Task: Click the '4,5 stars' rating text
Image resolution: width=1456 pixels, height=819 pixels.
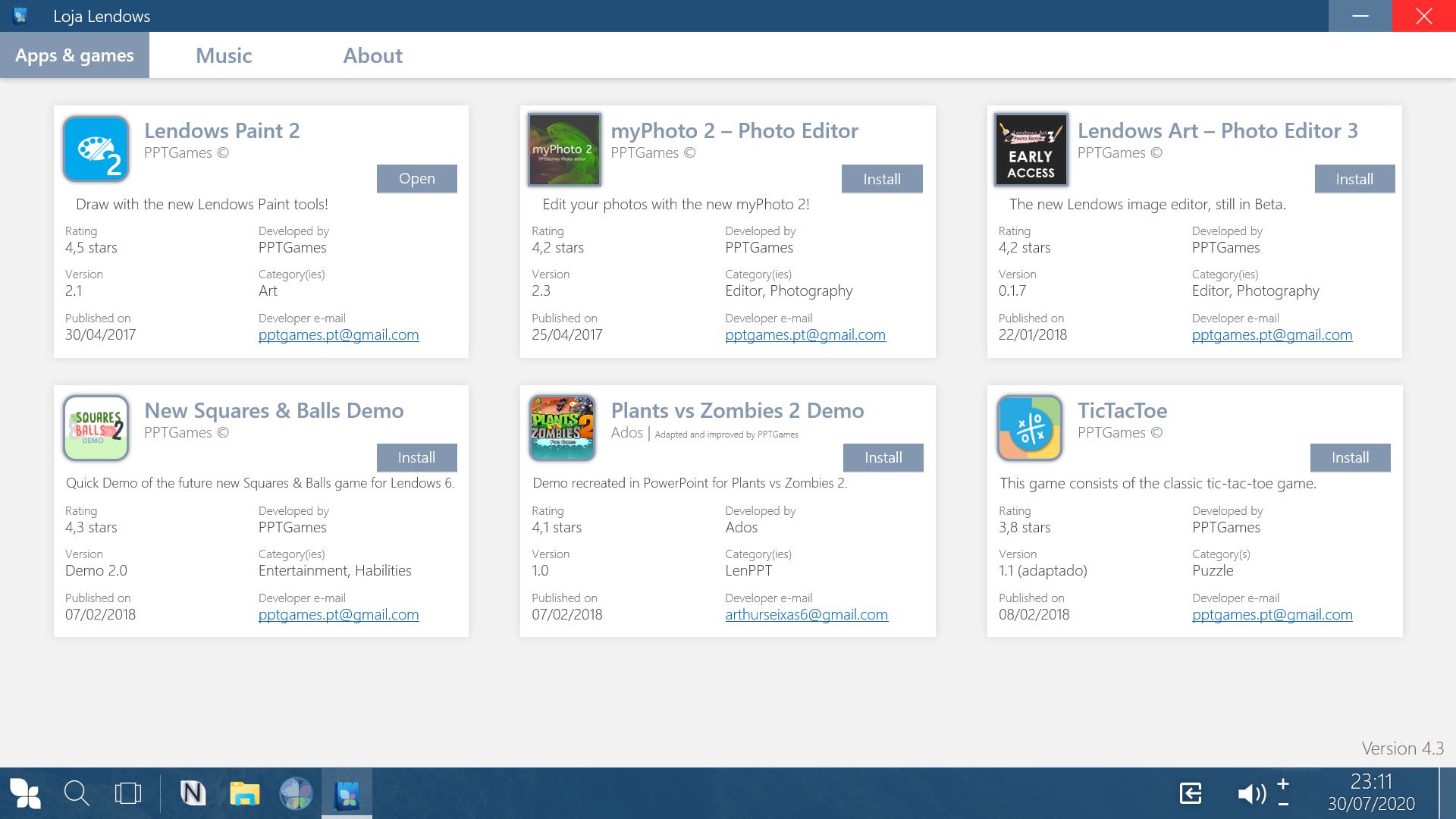Action: 91,247
